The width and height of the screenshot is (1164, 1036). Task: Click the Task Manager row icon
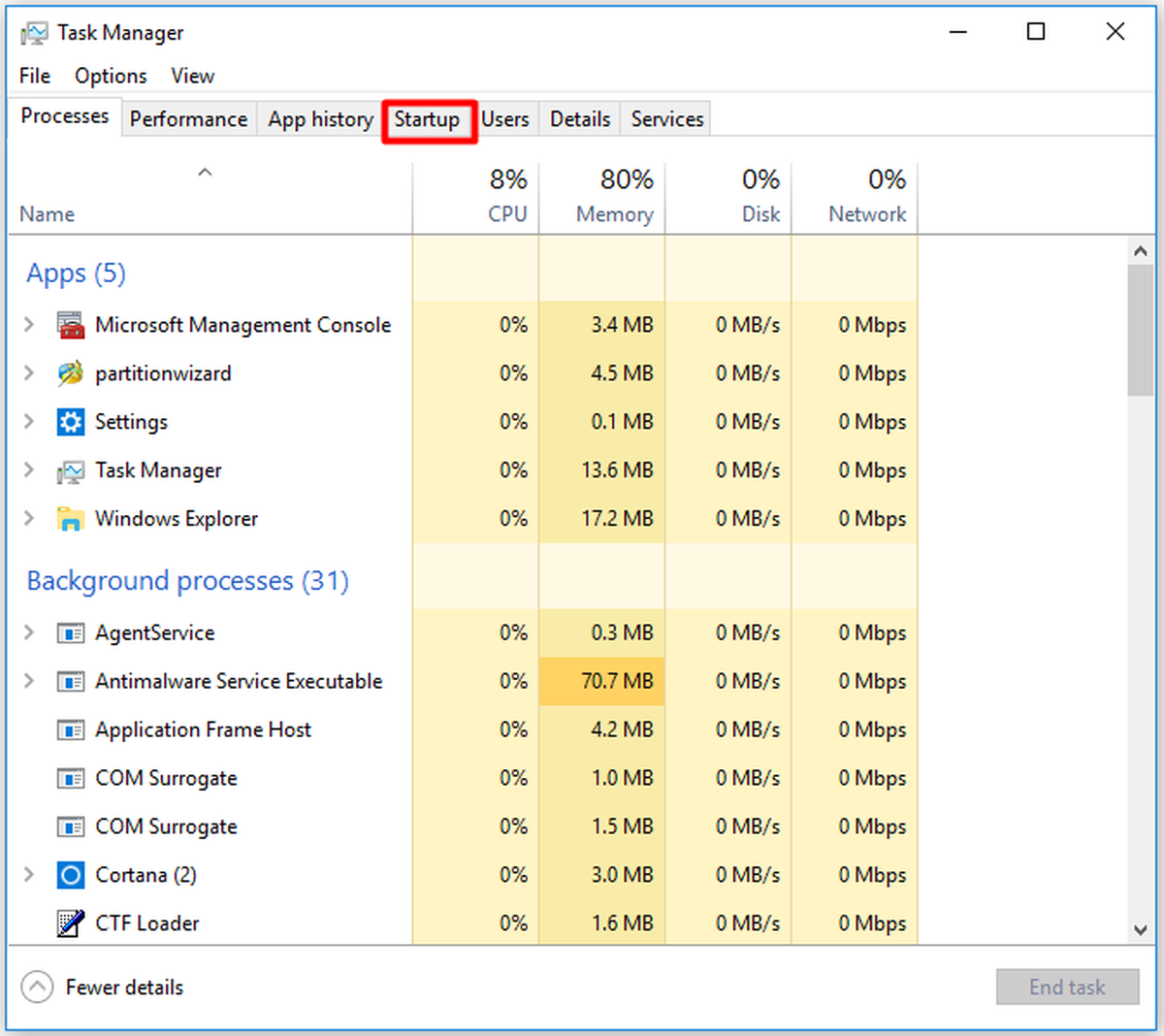tap(71, 471)
